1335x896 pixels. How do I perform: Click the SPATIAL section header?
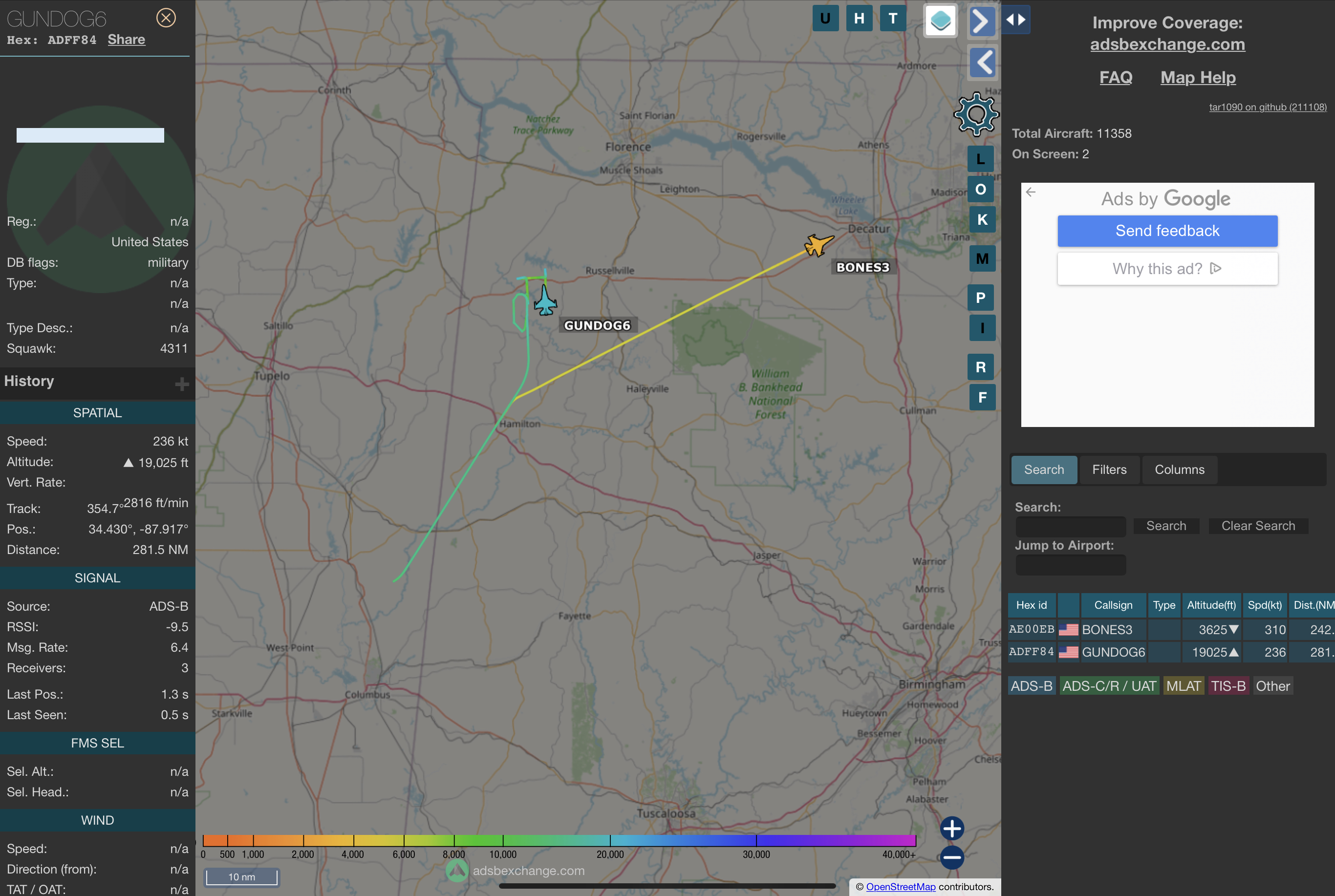point(98,412)
